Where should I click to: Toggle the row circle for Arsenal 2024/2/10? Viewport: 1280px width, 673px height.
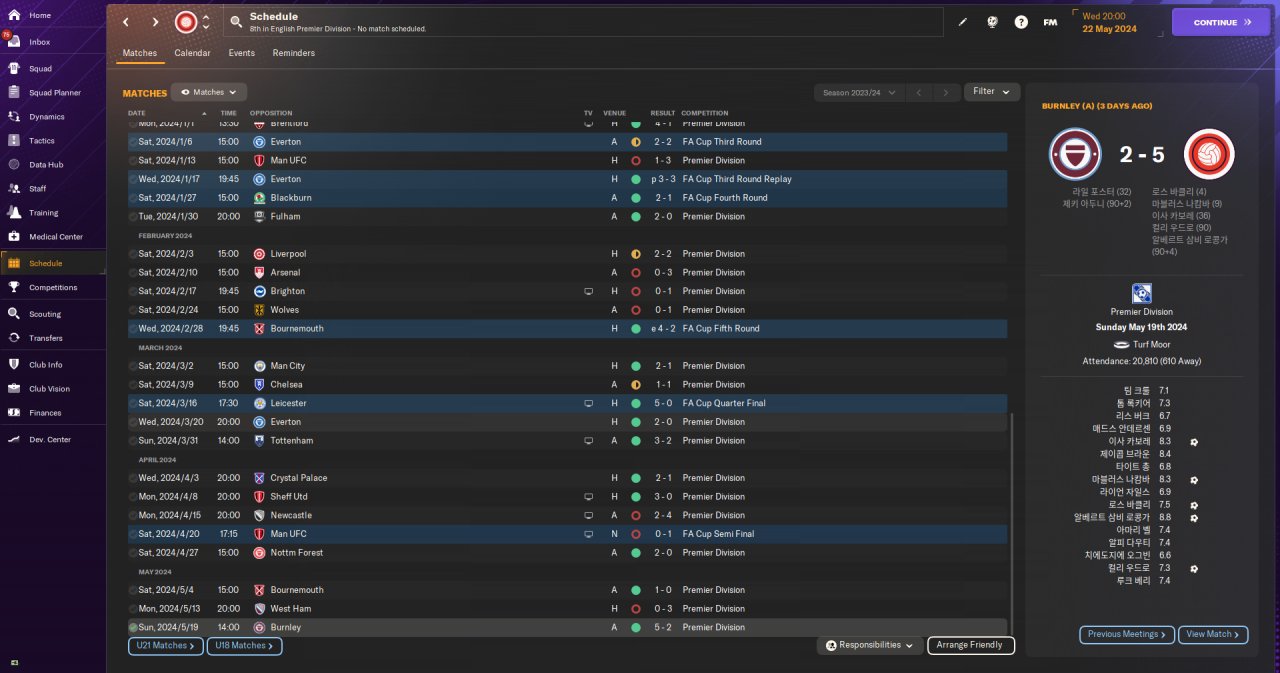pyautogui.click(x=133, y=273)
